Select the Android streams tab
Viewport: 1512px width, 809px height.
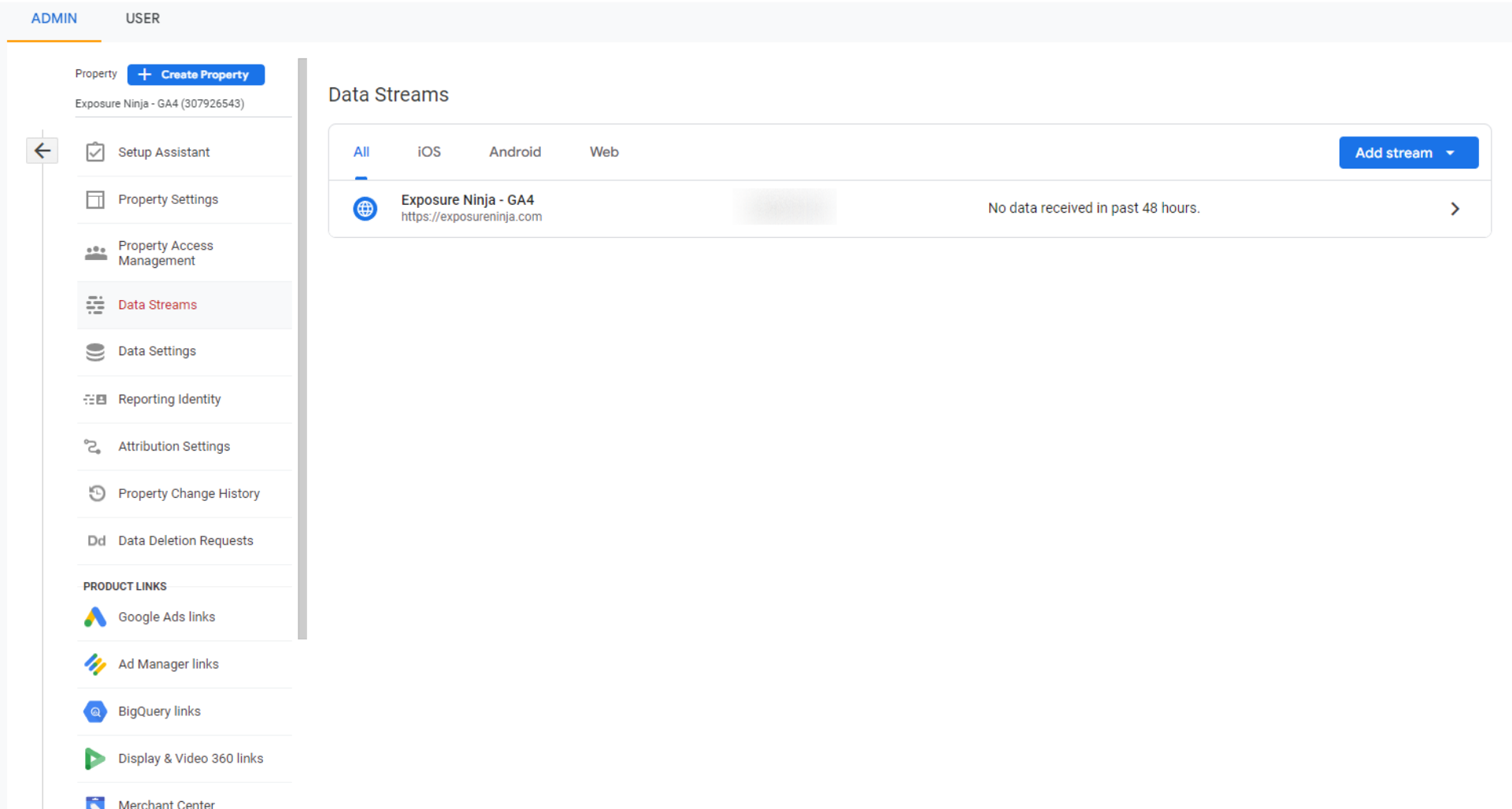(x=515, y=152)
